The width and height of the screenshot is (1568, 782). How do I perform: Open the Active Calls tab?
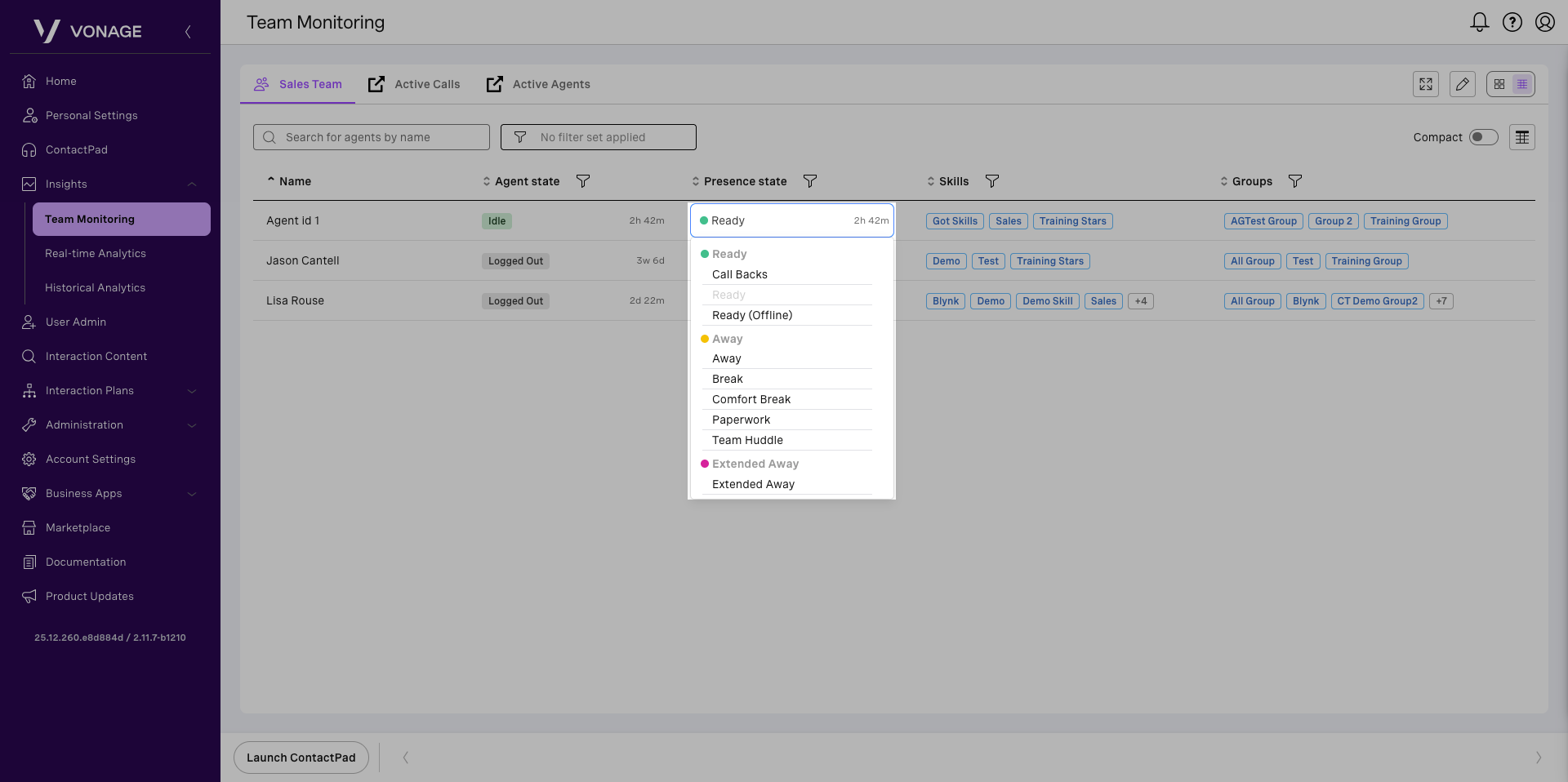click(414, 84)
